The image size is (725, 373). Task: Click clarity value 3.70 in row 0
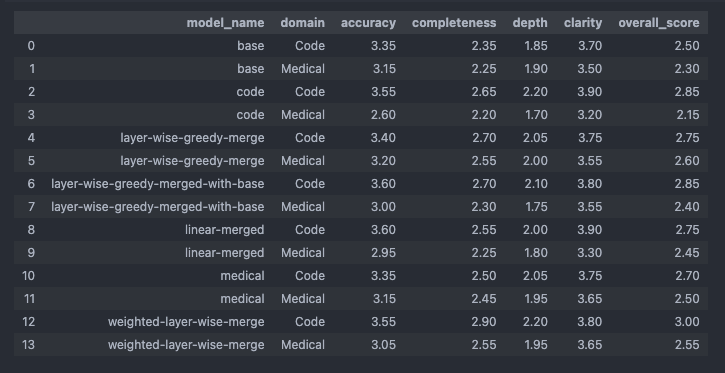click(x=589, y=46)
